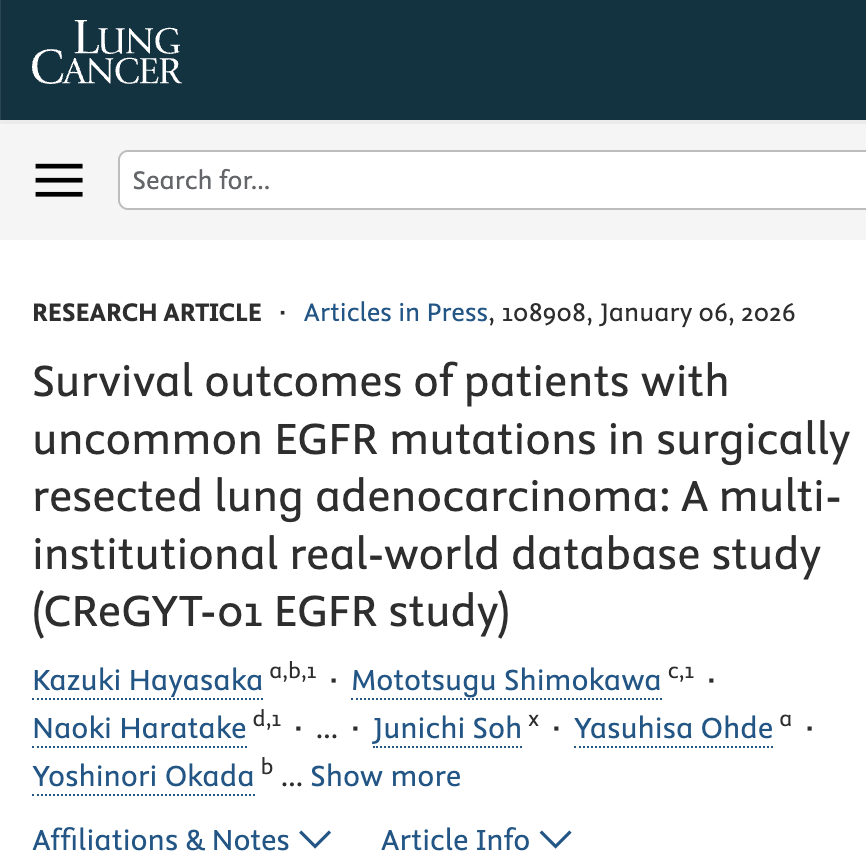Click the Lung Cancer journal logo
The height and width of the screenshot is (858, 866).
(106, 52)
